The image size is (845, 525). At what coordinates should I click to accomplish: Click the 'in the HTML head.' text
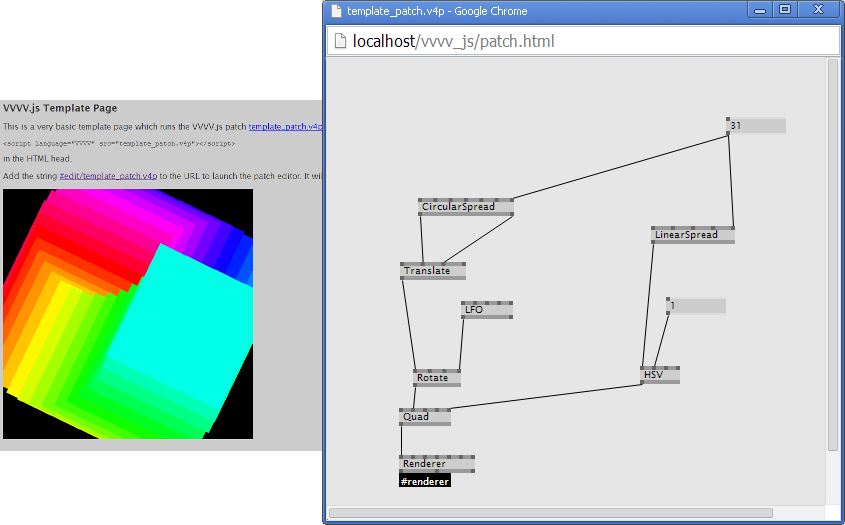click(x=37, y=158)
